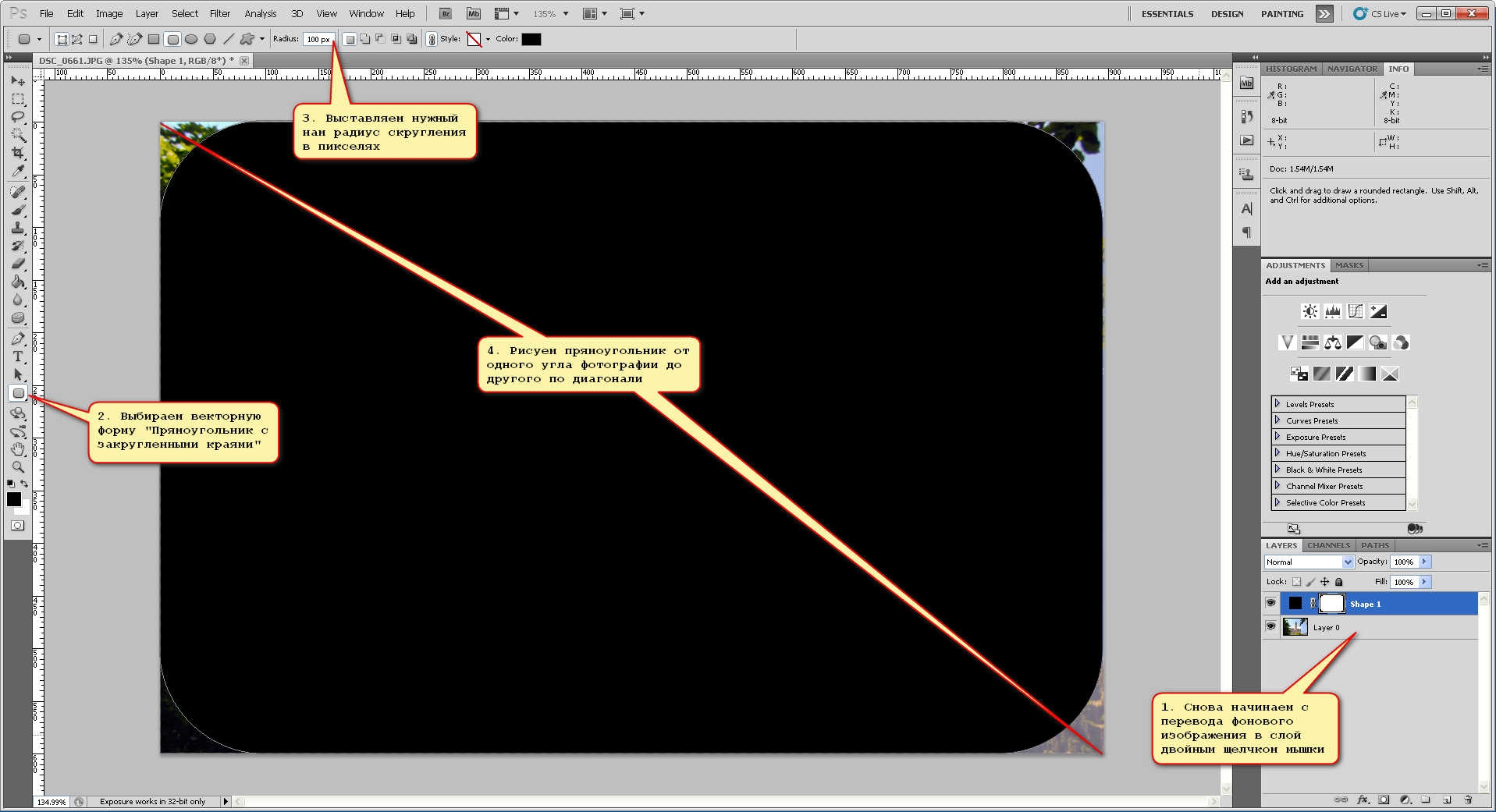Click the CS Live button
This screenshot has width=1496, height=812.
pyautogui.click(x=1380, y=14)
